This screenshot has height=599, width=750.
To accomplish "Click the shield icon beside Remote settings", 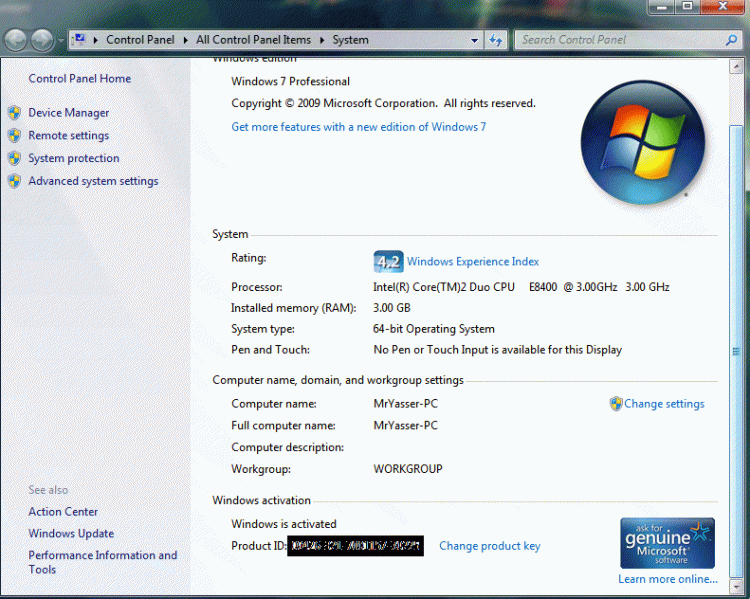I will point(15,136).
